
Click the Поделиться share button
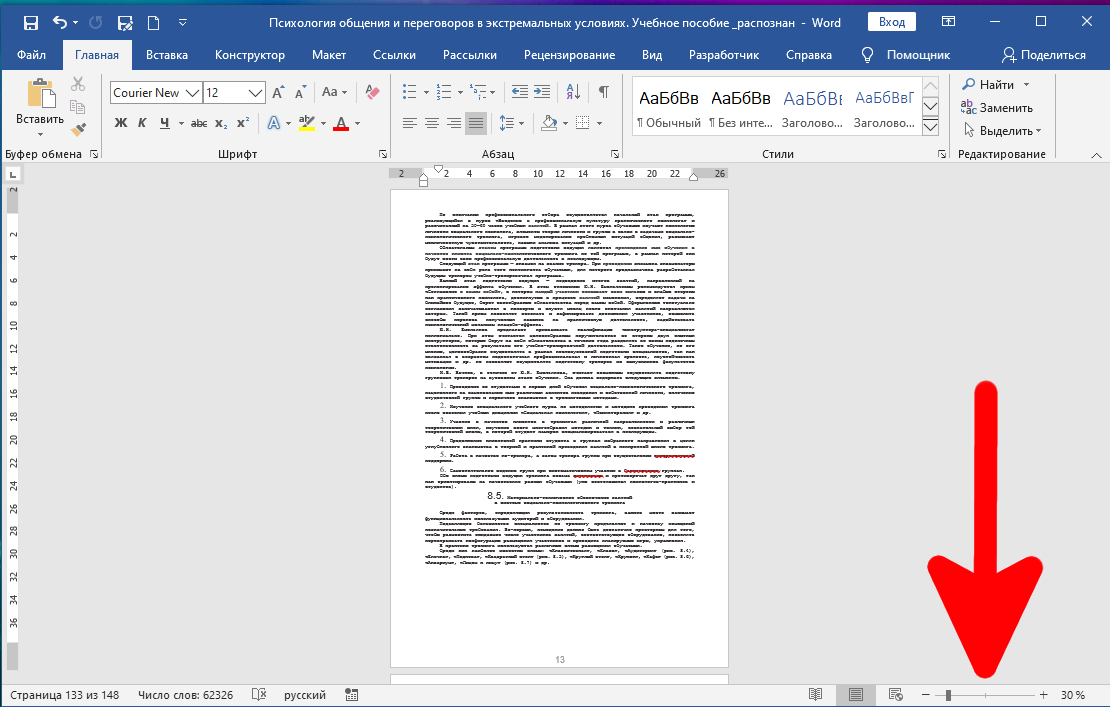tap(1044, 54)
